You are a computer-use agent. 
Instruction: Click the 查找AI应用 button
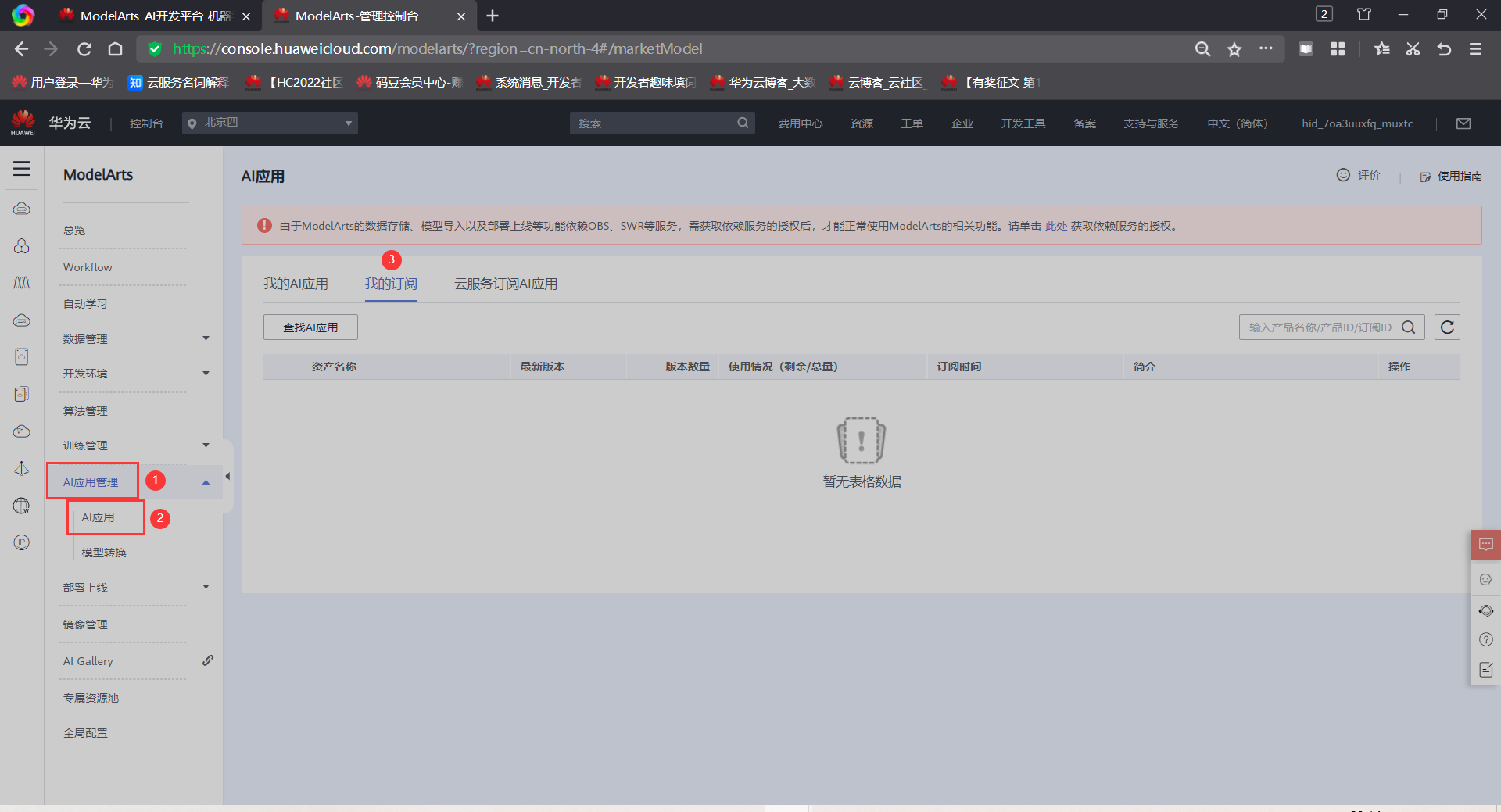point(310,327)
